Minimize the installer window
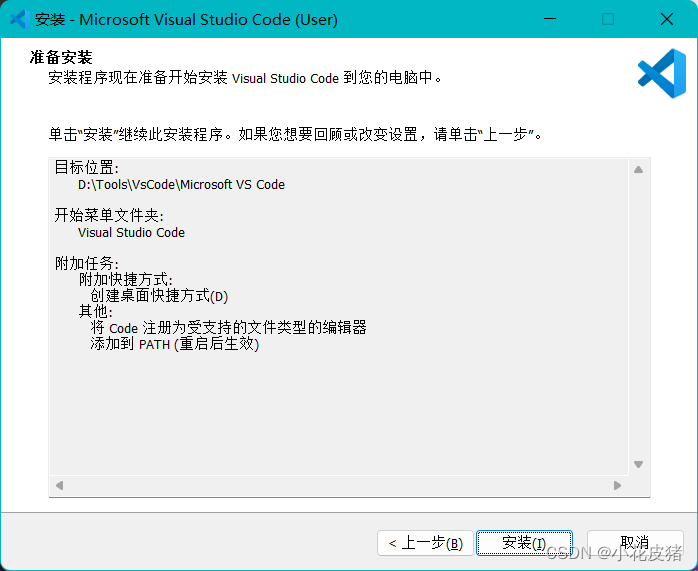The height and width of the screenshot is (571, 698). click(x=550, y=19)
